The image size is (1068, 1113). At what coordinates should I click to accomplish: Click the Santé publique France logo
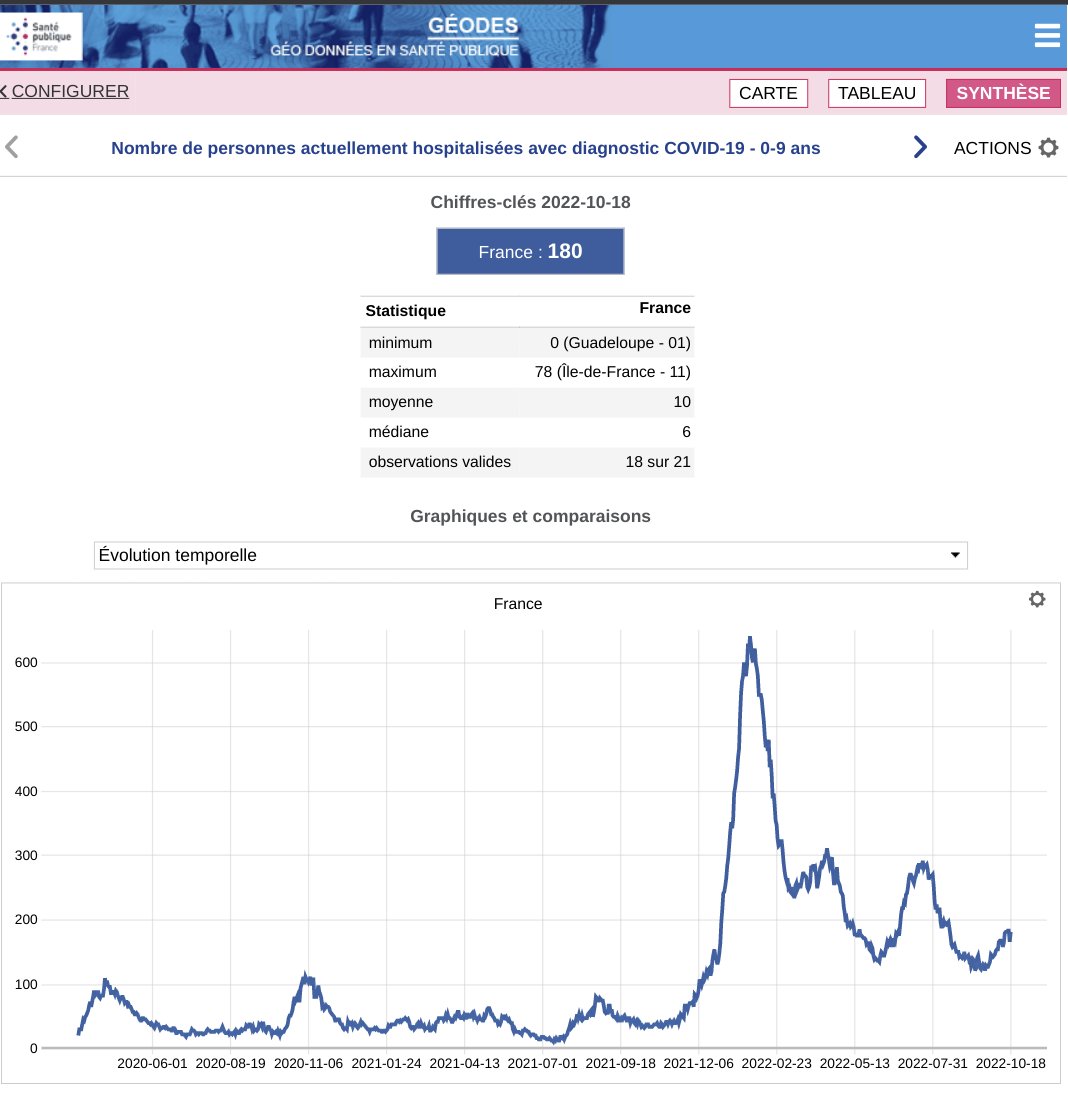click(x=41, y=35)
